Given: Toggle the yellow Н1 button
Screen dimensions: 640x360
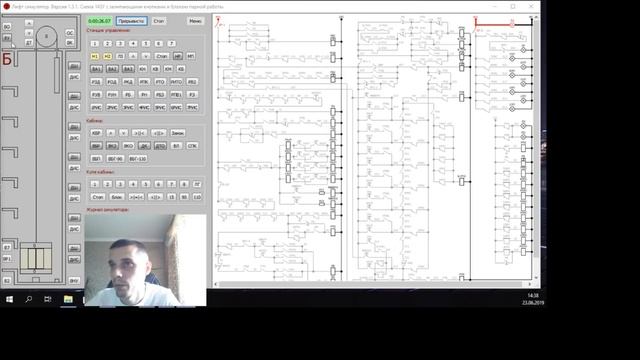Looking at the screenshot, I should 95,56.
